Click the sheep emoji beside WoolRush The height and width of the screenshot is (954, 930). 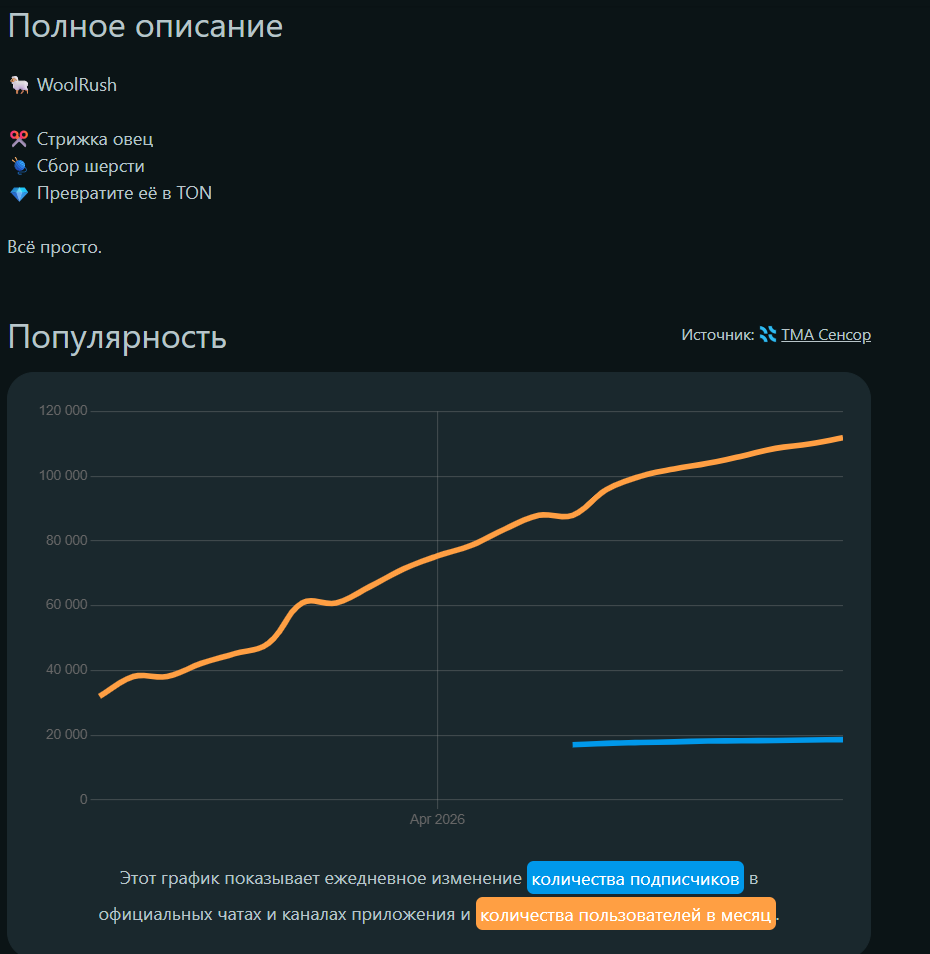click(18, 86)
